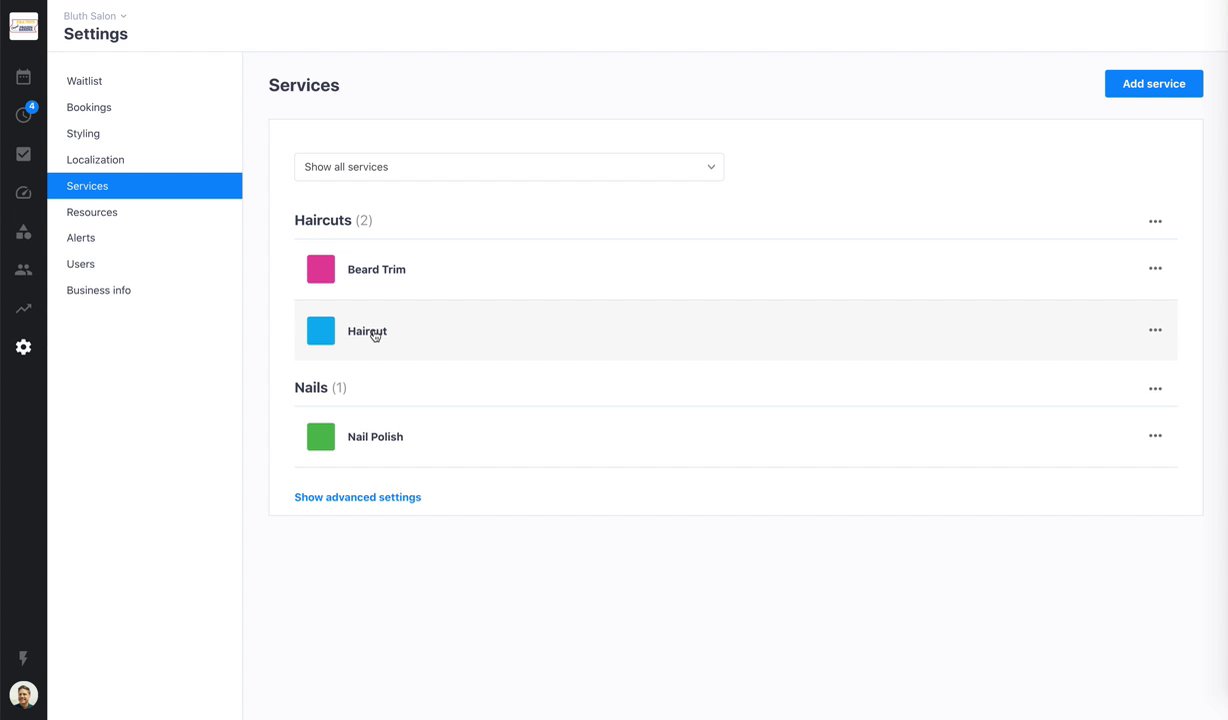Viewport: 1228px width, 720px height.
Task: Open Beard Trim options menu
Action: 1155,268
